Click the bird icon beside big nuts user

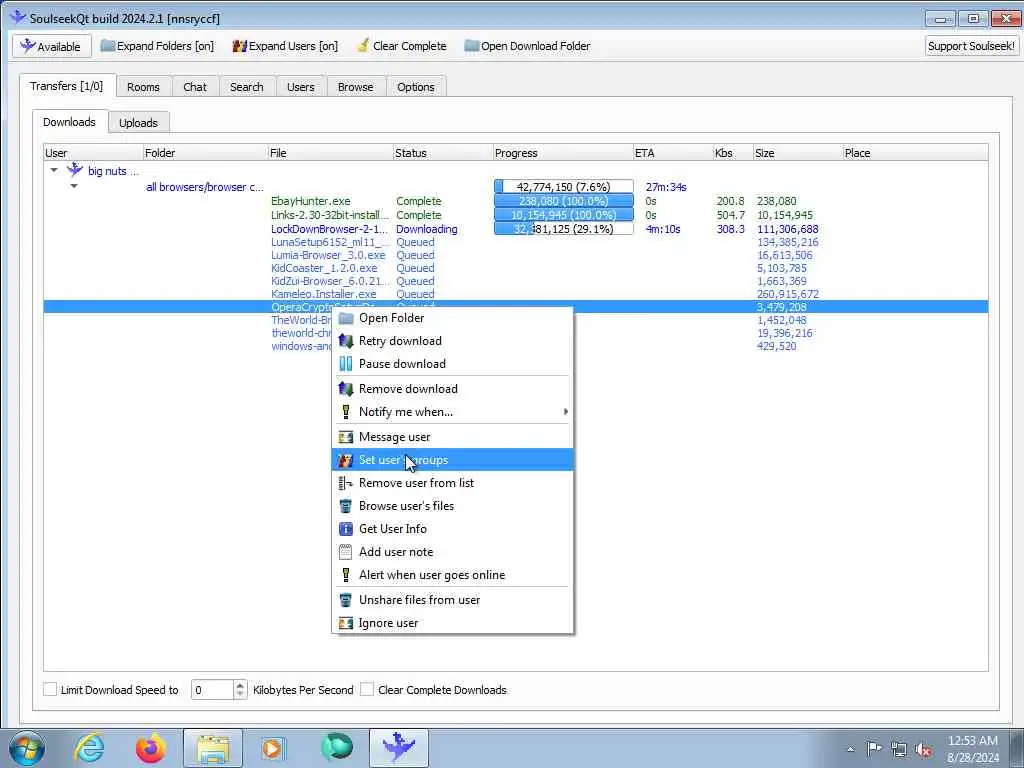point(75,170)
